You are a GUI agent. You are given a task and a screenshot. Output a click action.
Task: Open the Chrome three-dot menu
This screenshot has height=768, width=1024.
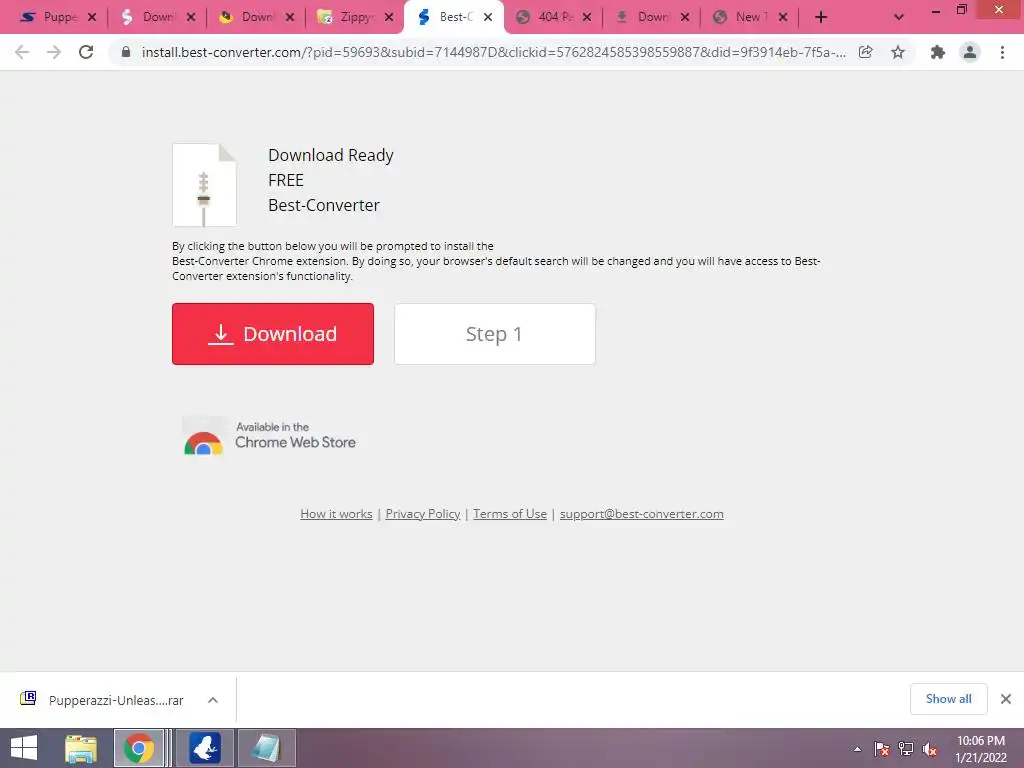click(1002, 52)
